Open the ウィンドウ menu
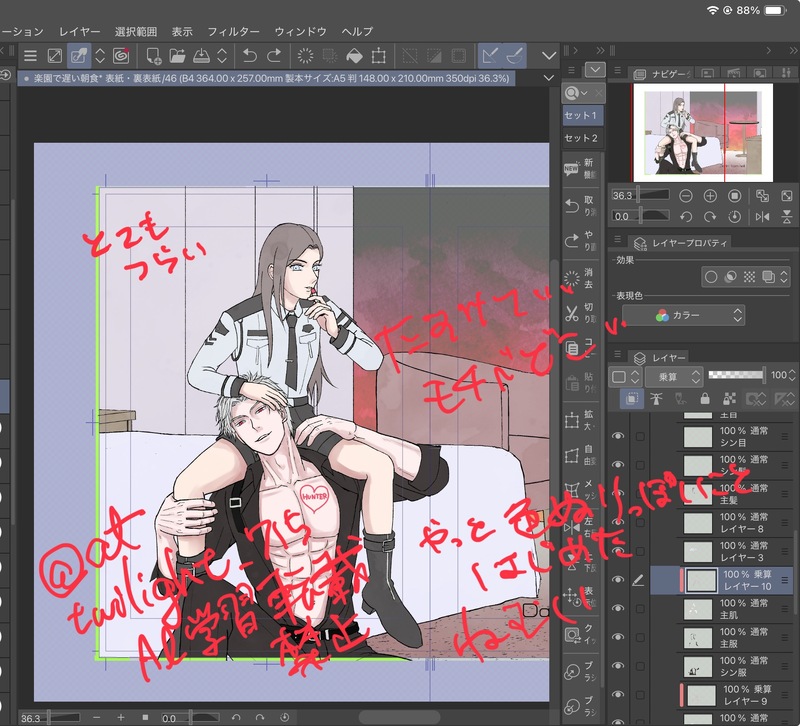The height and width of the screenshot is (726, 800). point(301,32)
